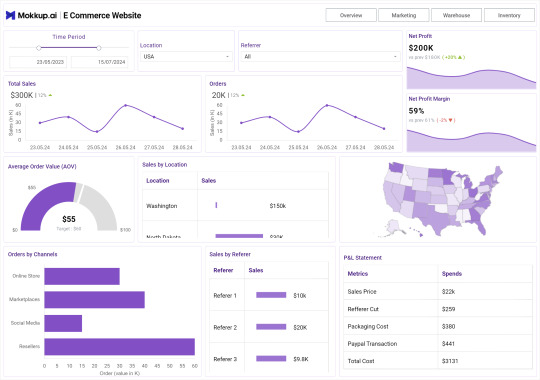Expand the Referrer dropdown set to All
Screen dimensions: 540x380
click(x=320, y=57)
